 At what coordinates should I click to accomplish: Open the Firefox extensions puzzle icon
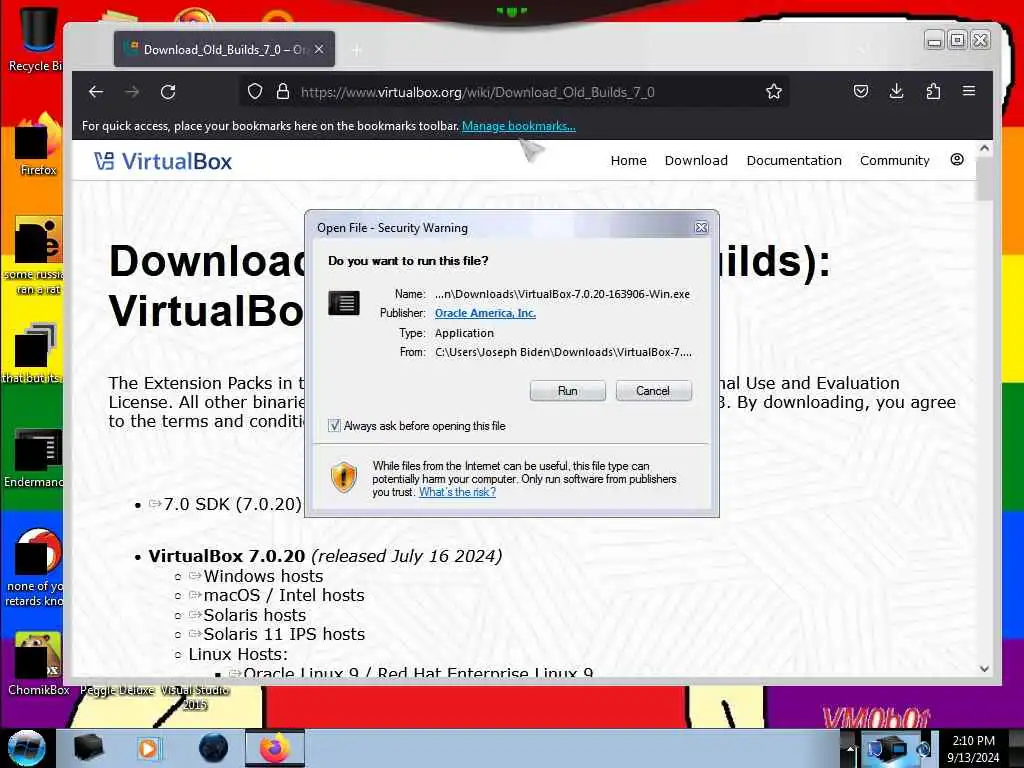933,91
